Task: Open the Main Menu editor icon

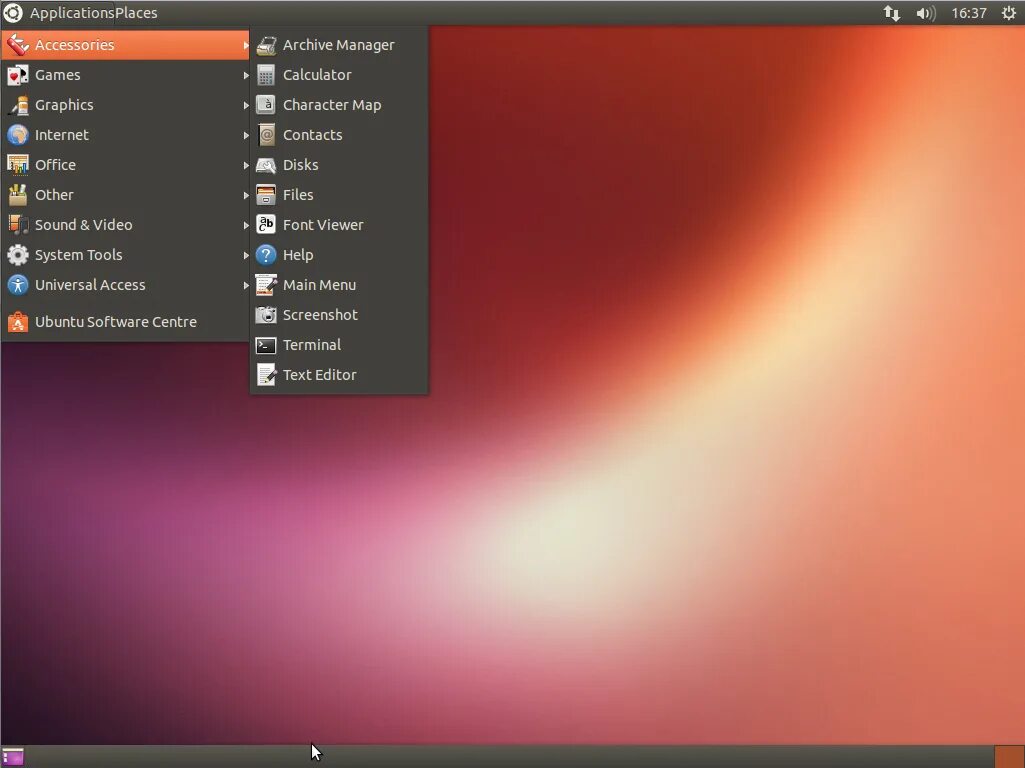Action: tap(266, 286)
